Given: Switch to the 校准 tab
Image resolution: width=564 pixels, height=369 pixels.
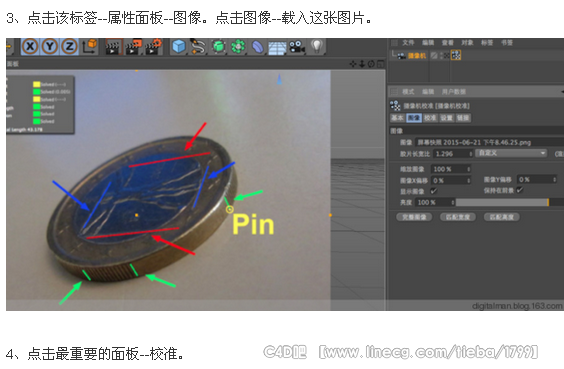Looking at the screenshot, I should point(430,118).
